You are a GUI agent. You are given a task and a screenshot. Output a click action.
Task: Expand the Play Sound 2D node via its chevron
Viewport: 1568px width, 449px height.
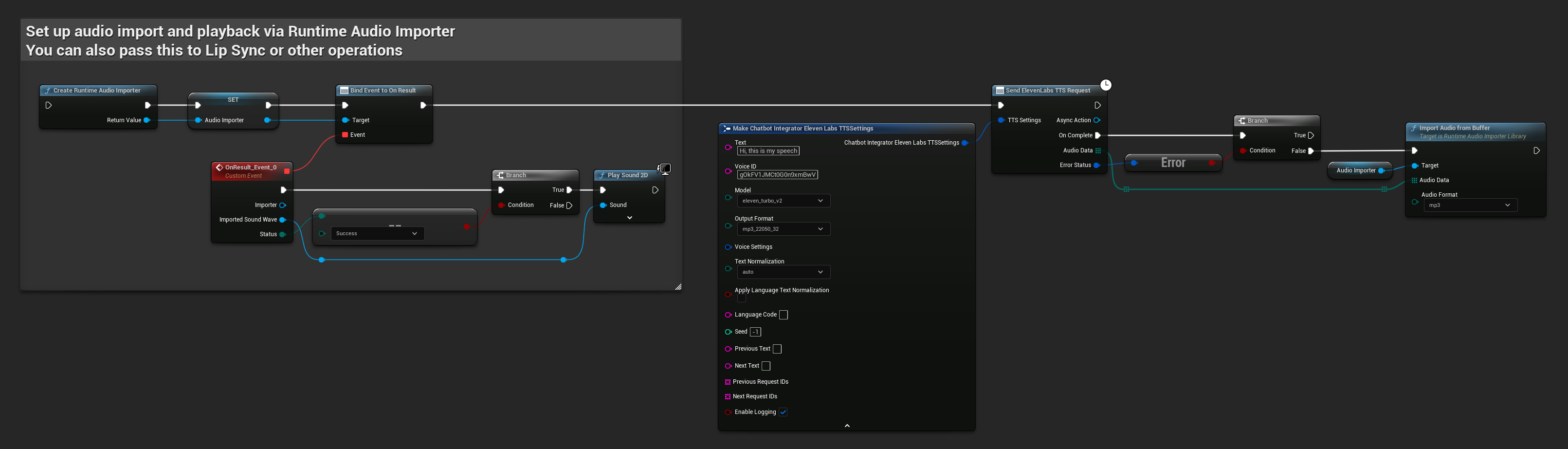(629, 217)
